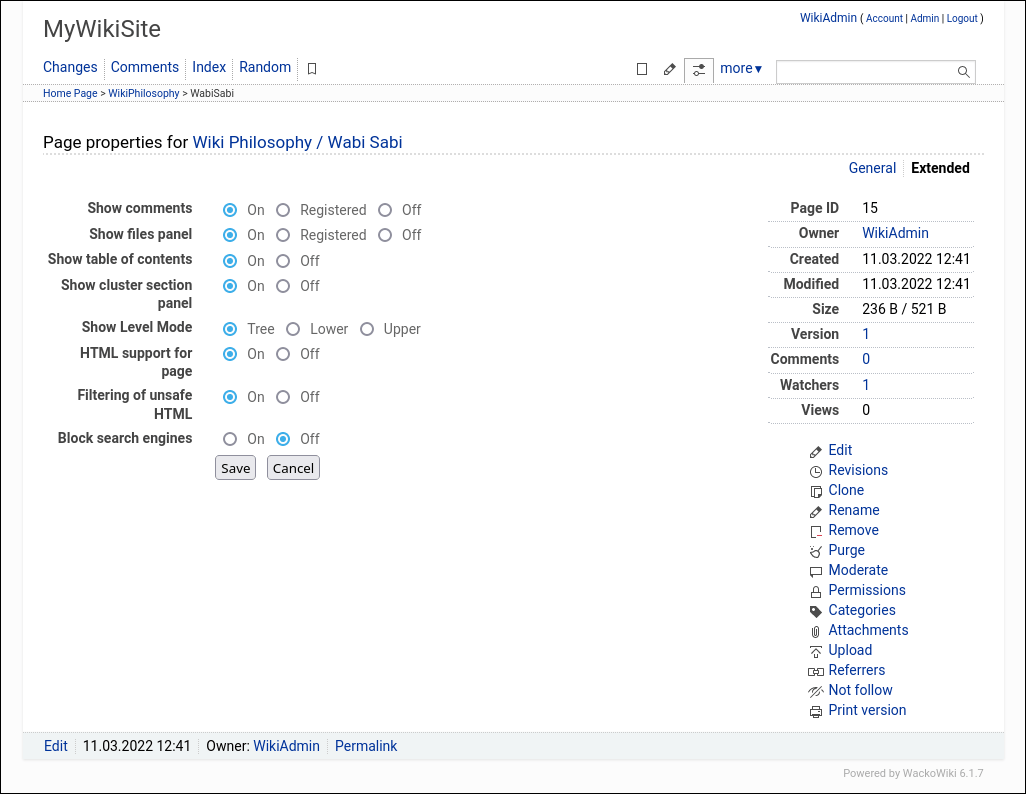Screen dimensions: 1026x794
Task: Click the Upload arrow icon
Action: click(x=815, y=650)
